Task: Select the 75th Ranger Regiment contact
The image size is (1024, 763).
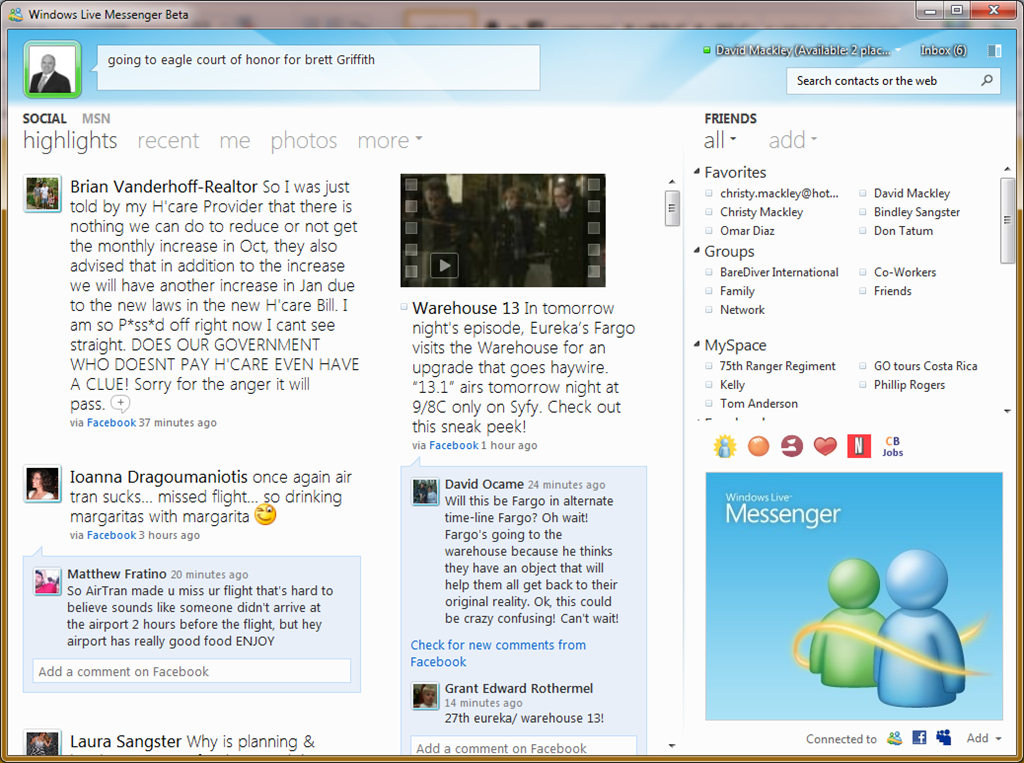Action: (777, 366)
